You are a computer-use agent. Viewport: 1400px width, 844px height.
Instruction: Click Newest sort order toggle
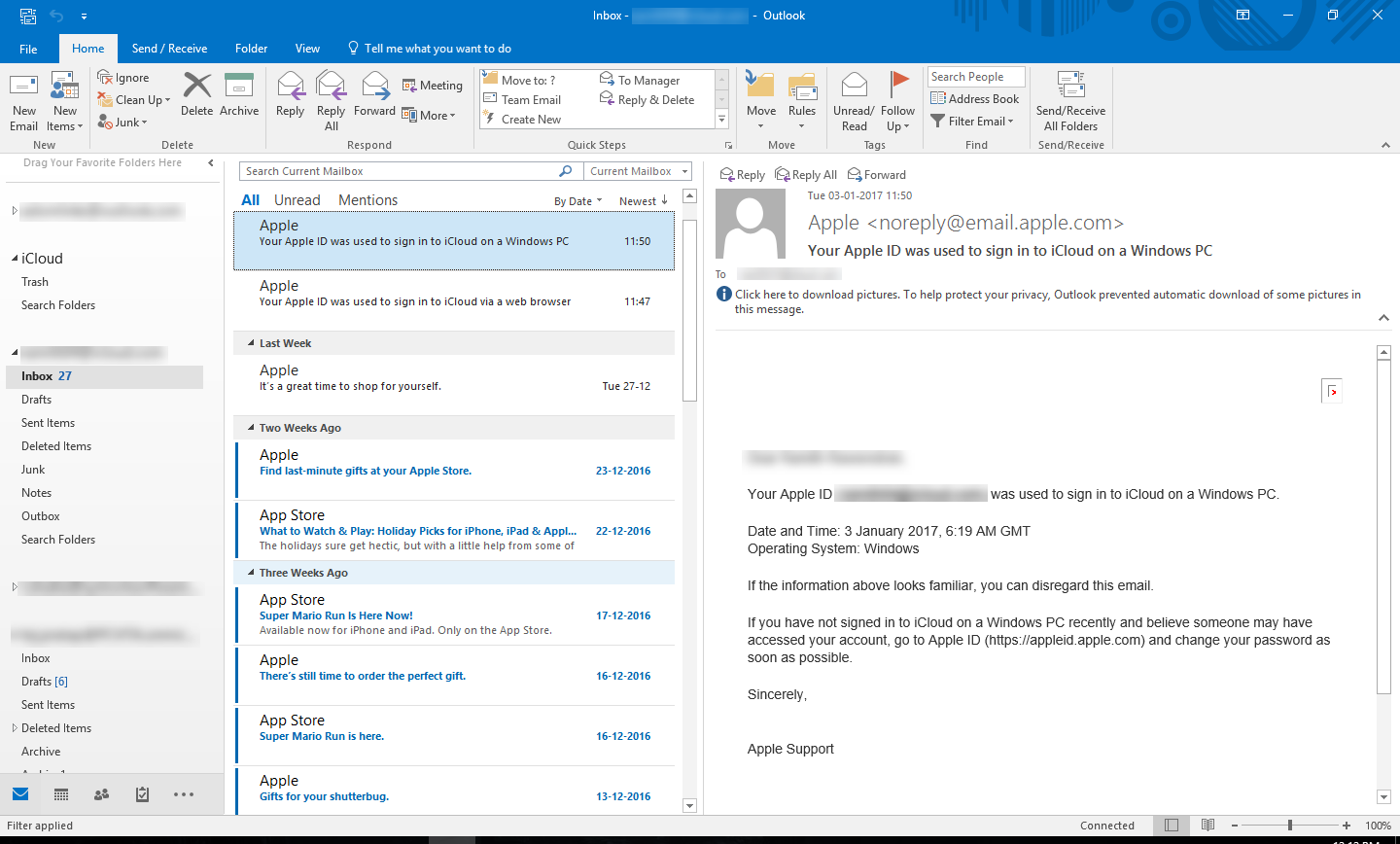[644, 201]
